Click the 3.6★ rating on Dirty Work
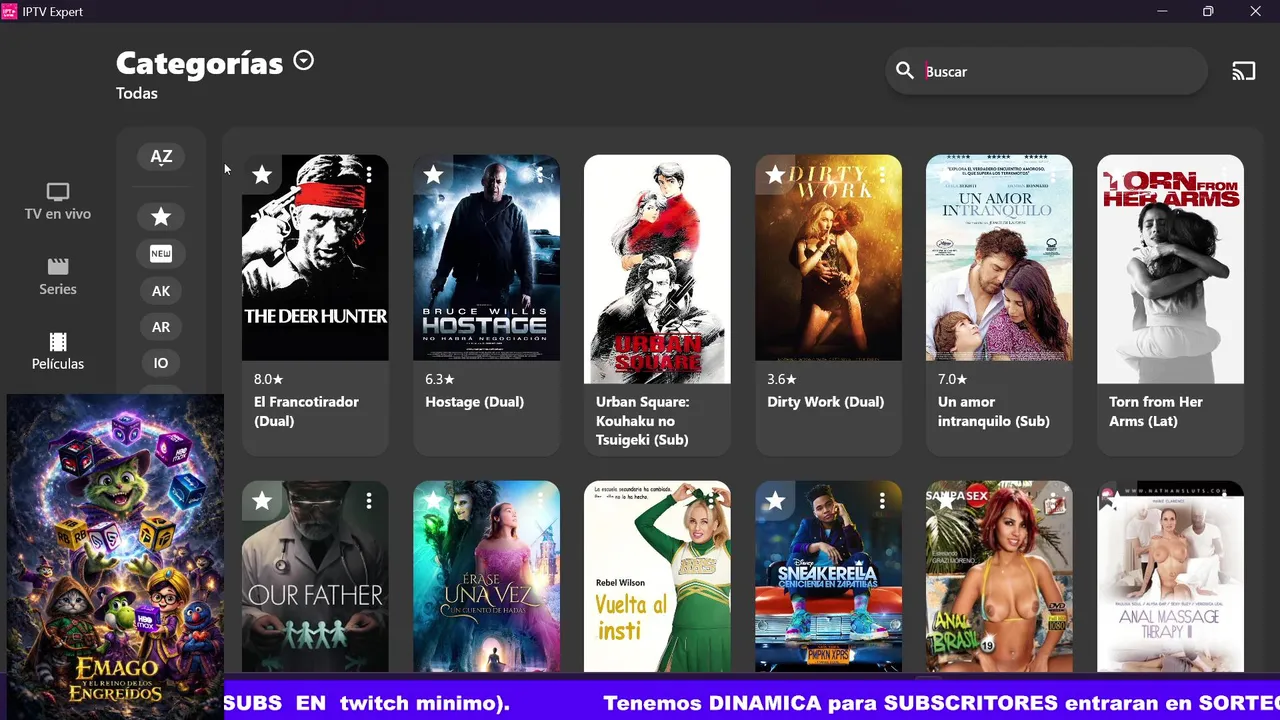The image size is (1280, 720). coord(781,379)
